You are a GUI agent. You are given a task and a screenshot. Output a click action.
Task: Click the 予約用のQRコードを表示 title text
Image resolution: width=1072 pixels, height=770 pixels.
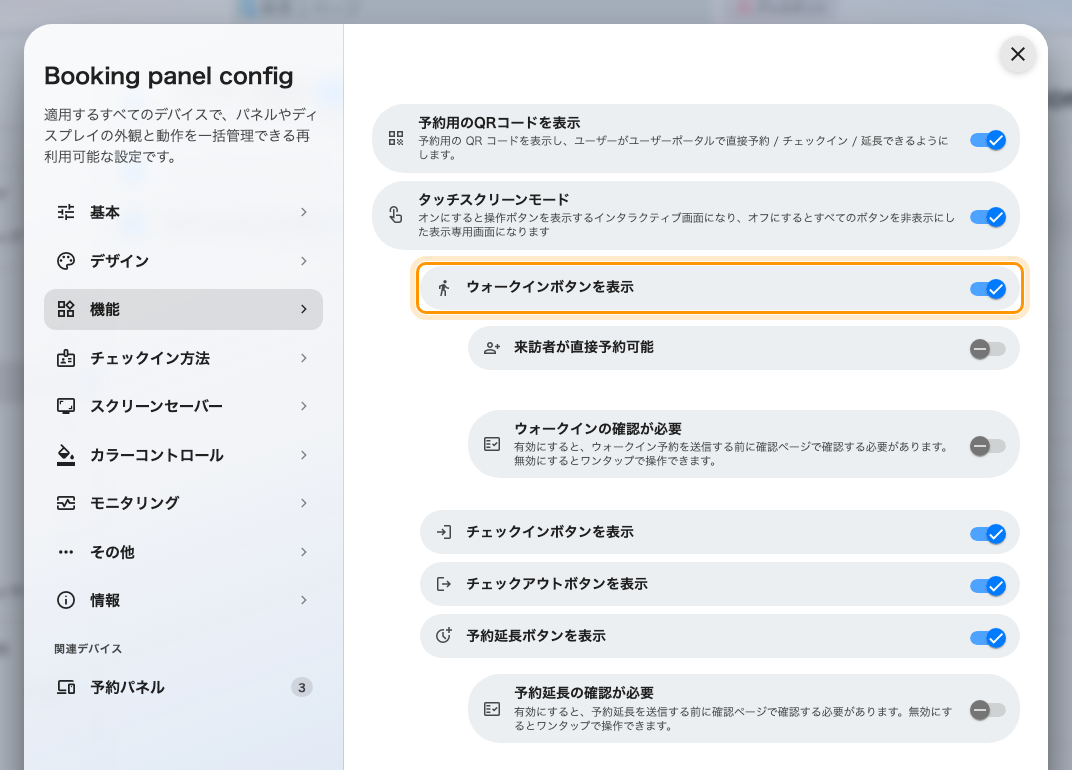coord(499,123)
